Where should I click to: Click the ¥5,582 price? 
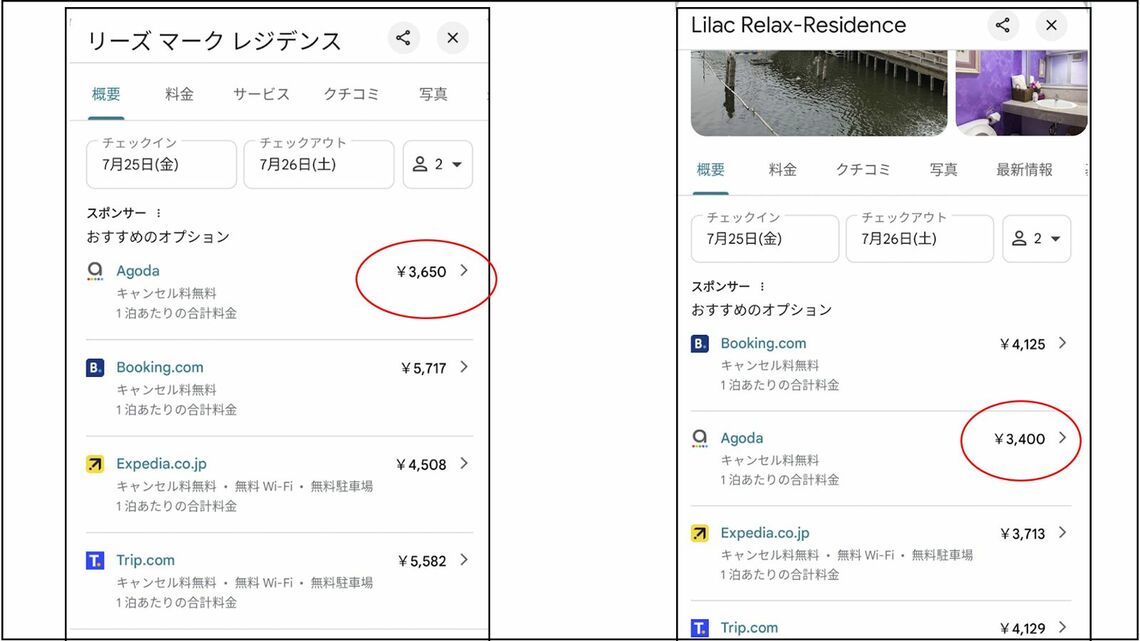click(422, 562)
